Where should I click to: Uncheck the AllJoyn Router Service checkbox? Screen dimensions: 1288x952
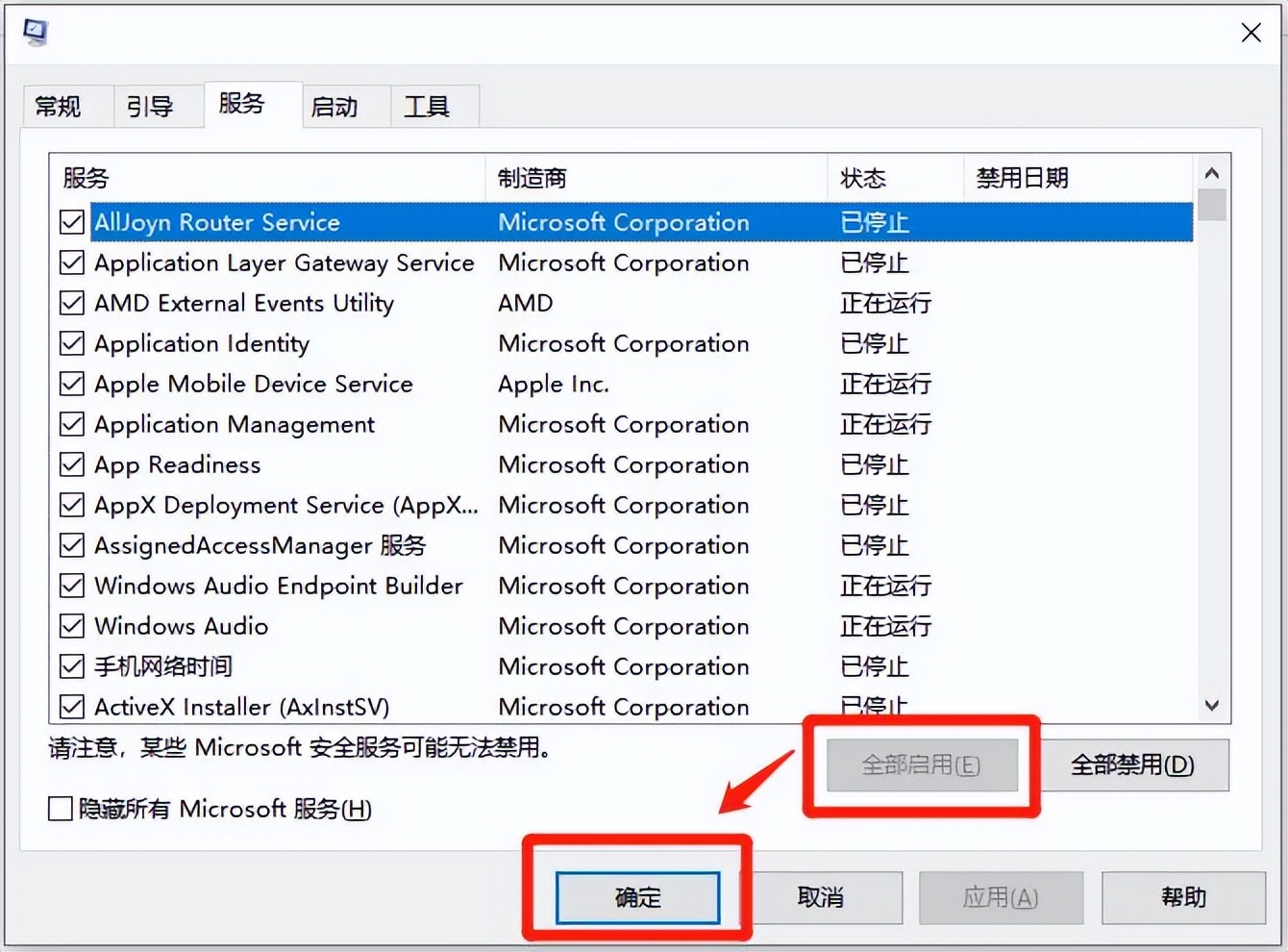pos(71,221)
